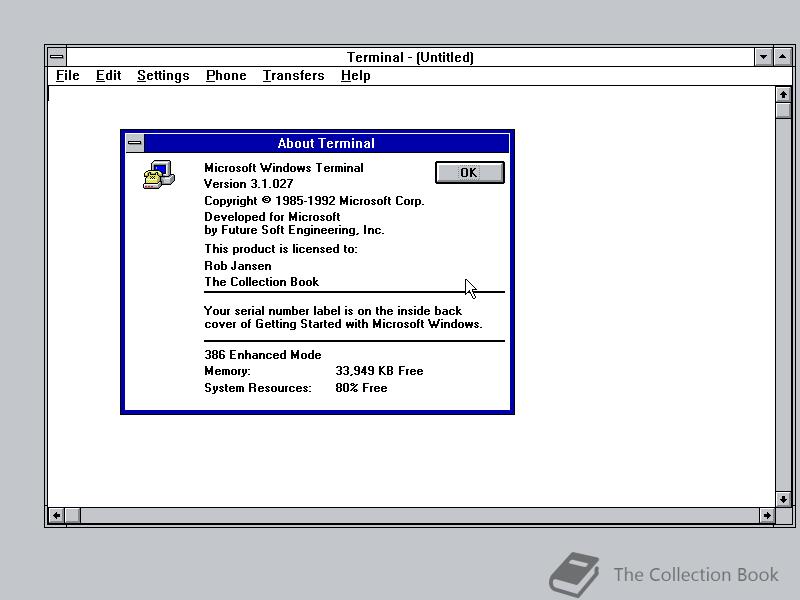
Task: Open the Edit menu
Action: click(108, 76)
